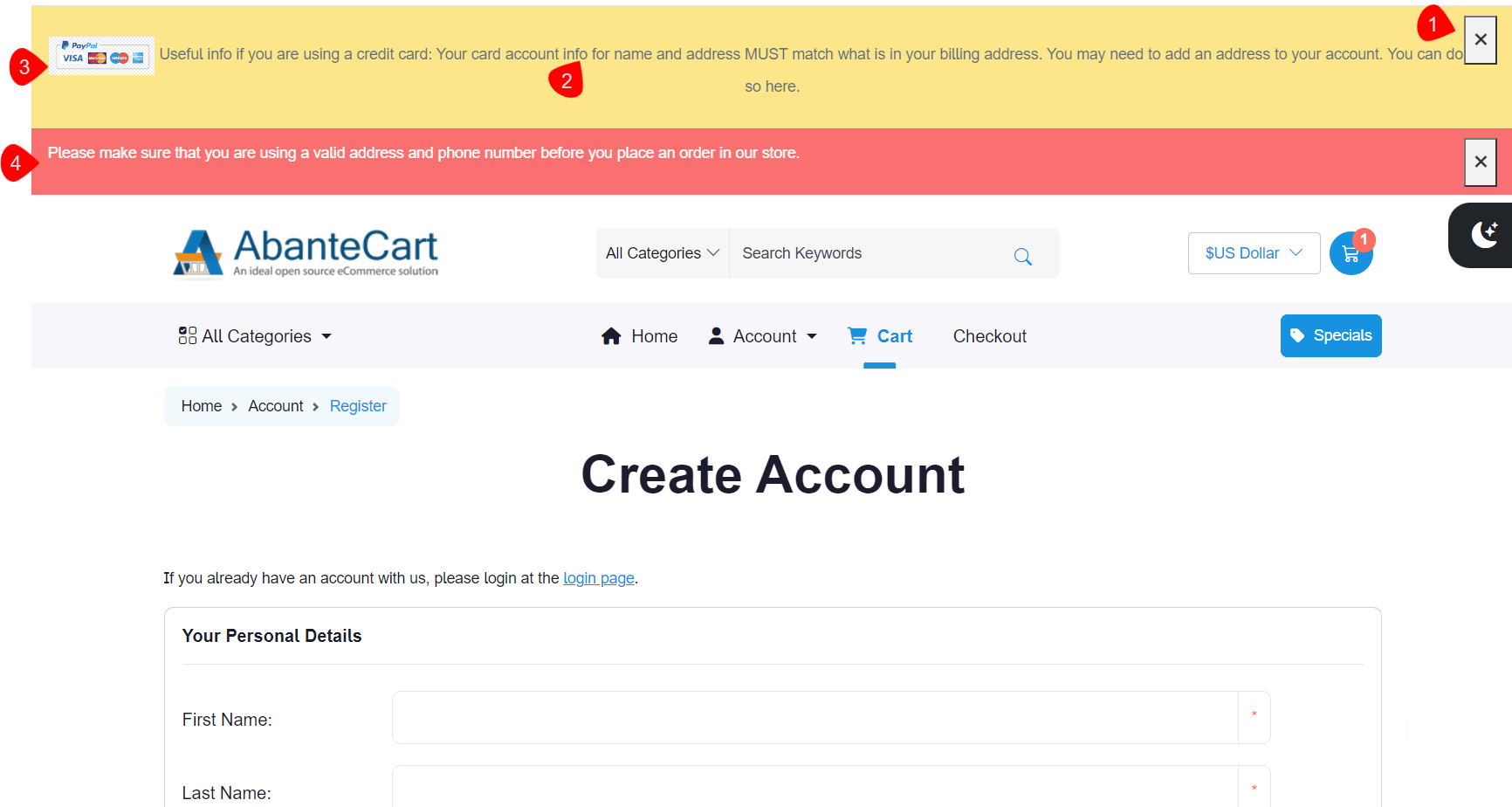Click the search magnifying glass icon
The width and height of the screenshot is (1512, 807).
[x=1022, y=256]
